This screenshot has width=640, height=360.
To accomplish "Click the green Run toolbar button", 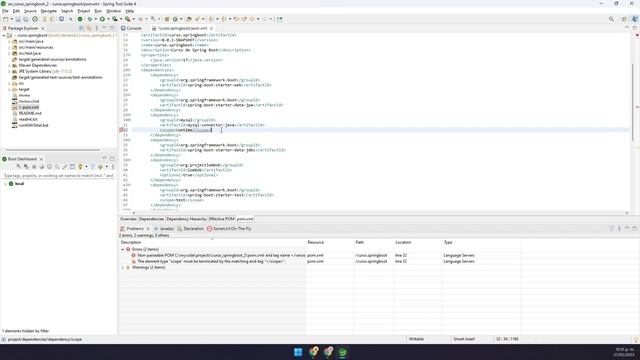I will [x=102, y=19].
